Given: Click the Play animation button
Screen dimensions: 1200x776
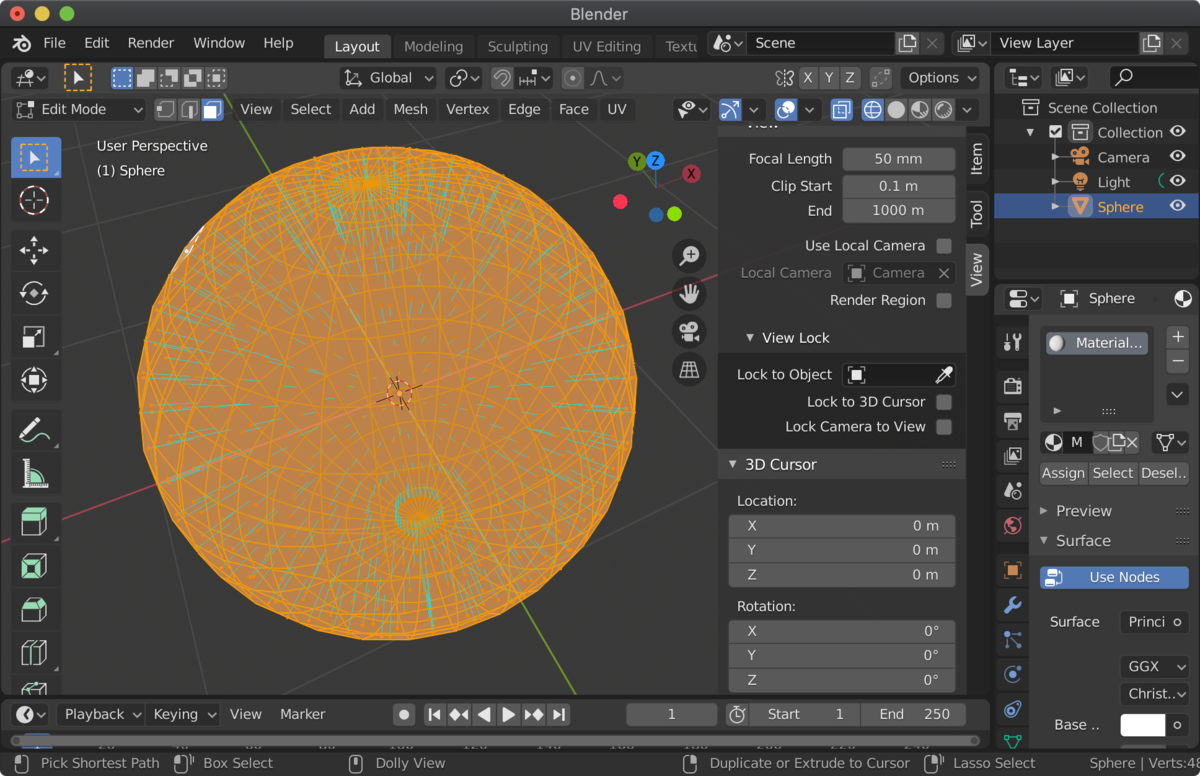Looking at the screenshot, I should (x=509, y=714).
